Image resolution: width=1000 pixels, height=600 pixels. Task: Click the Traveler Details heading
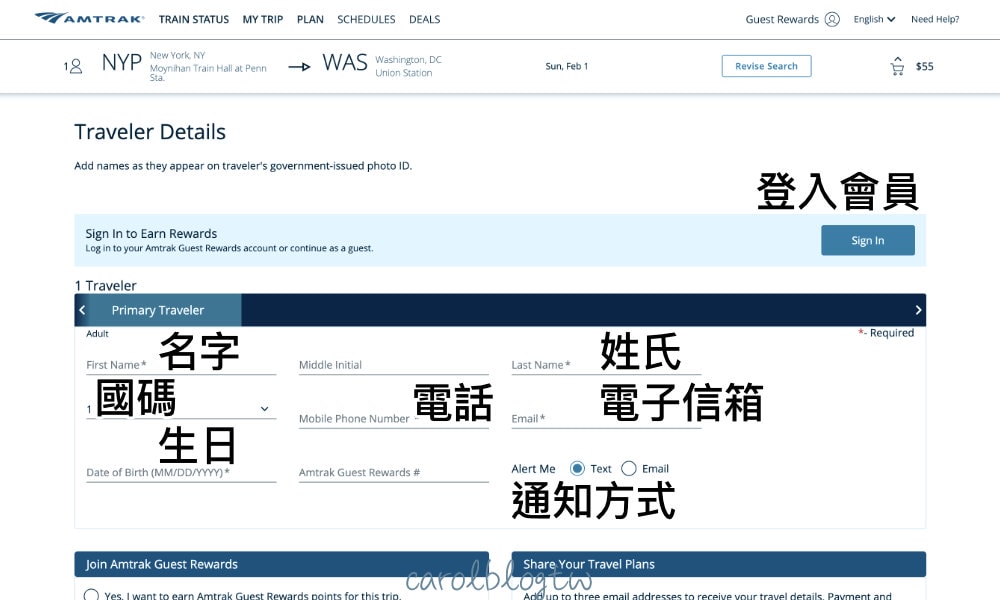point(150,131)
